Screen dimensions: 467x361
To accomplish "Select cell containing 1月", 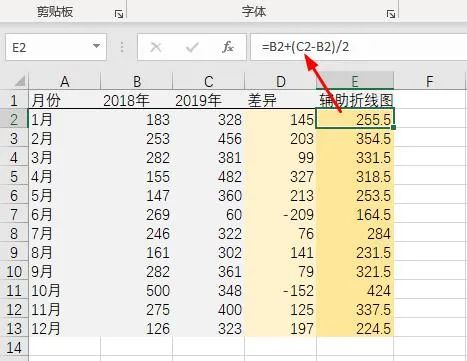I will pos(65,119).
